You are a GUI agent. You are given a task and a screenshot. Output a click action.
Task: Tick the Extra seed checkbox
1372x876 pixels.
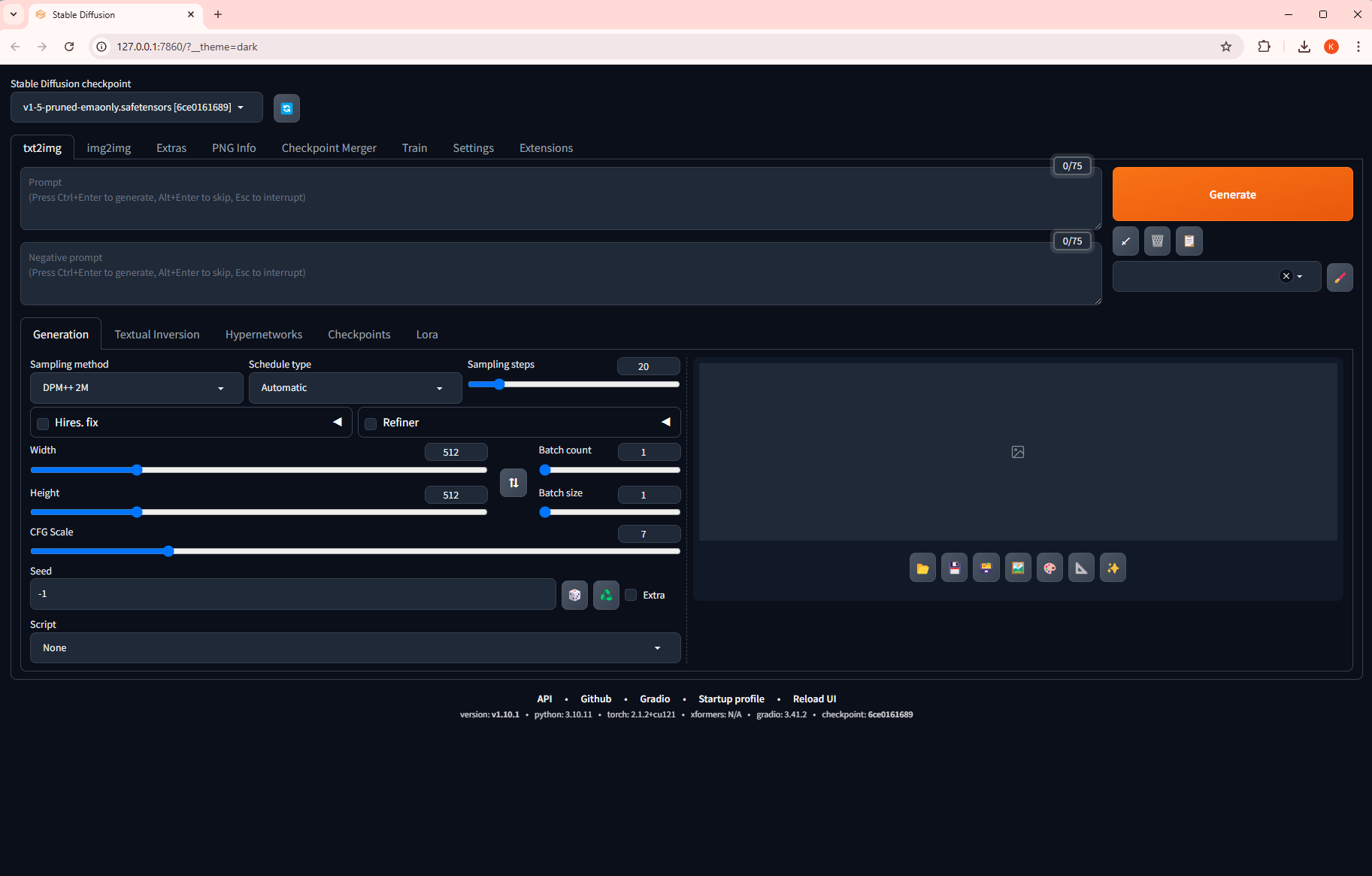pyautogui.click(x=631, y=595)
